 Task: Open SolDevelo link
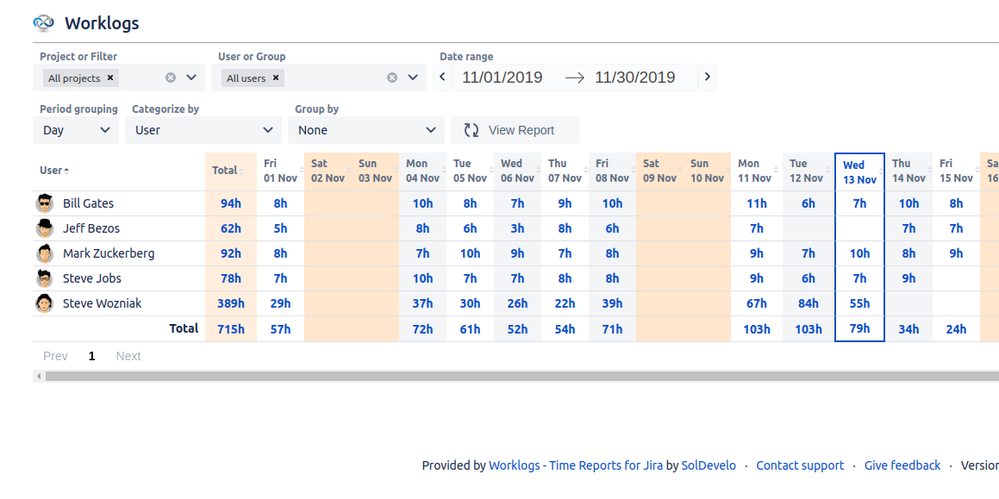pos(708,466)
